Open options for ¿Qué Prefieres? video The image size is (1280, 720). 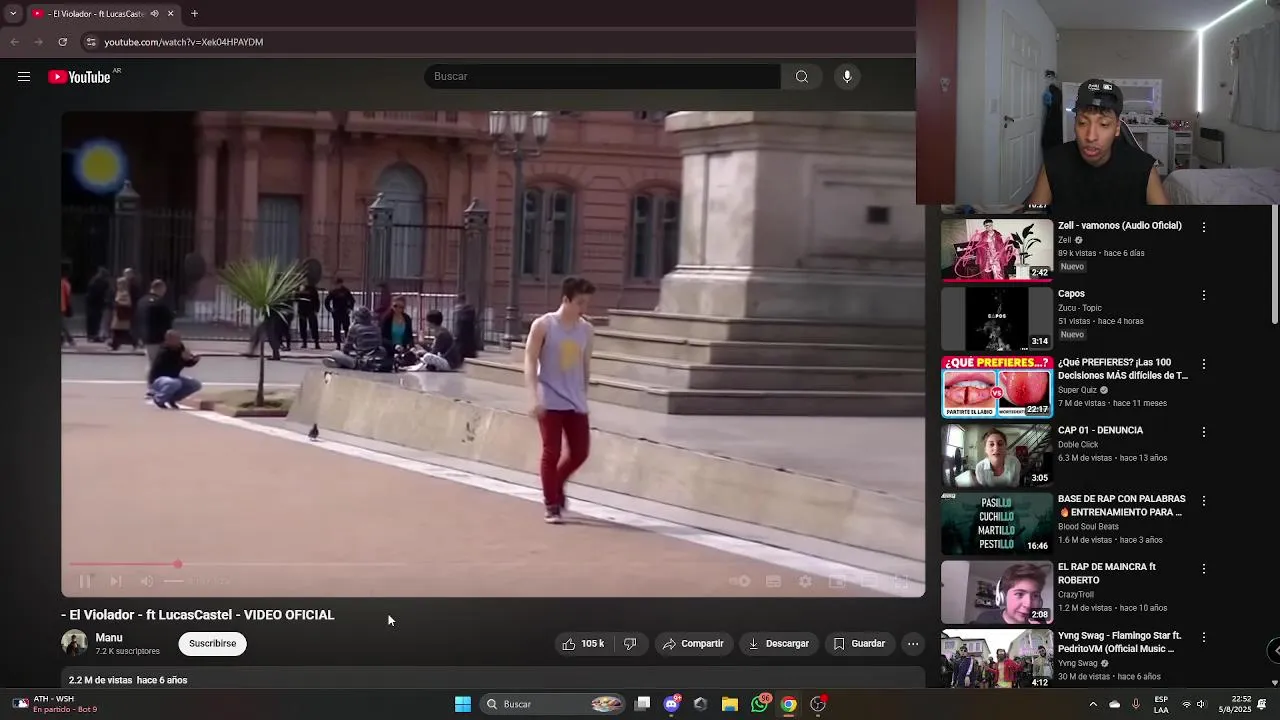tap(1204, 364)
